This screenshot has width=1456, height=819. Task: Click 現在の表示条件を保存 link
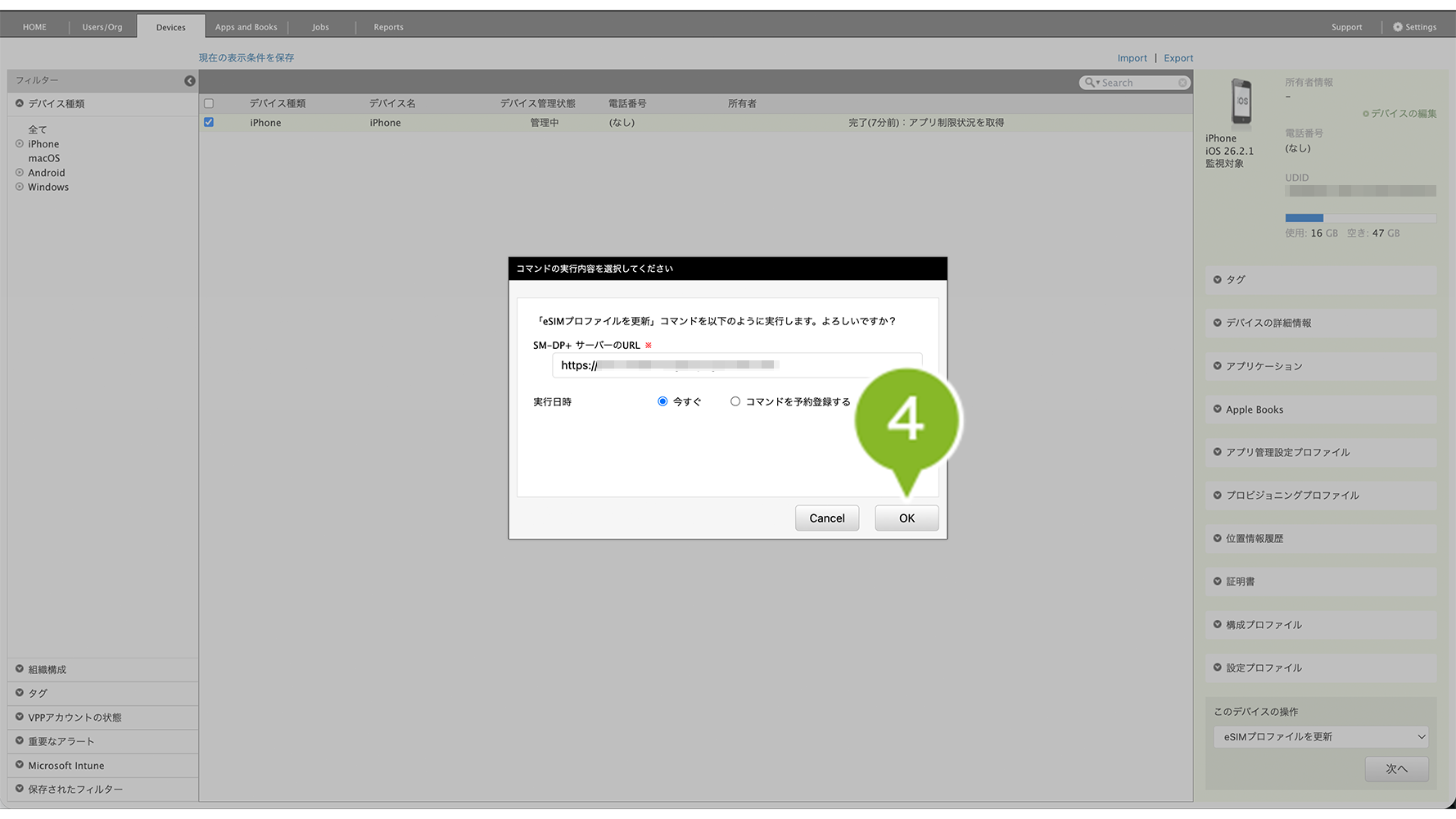[246, 58]
